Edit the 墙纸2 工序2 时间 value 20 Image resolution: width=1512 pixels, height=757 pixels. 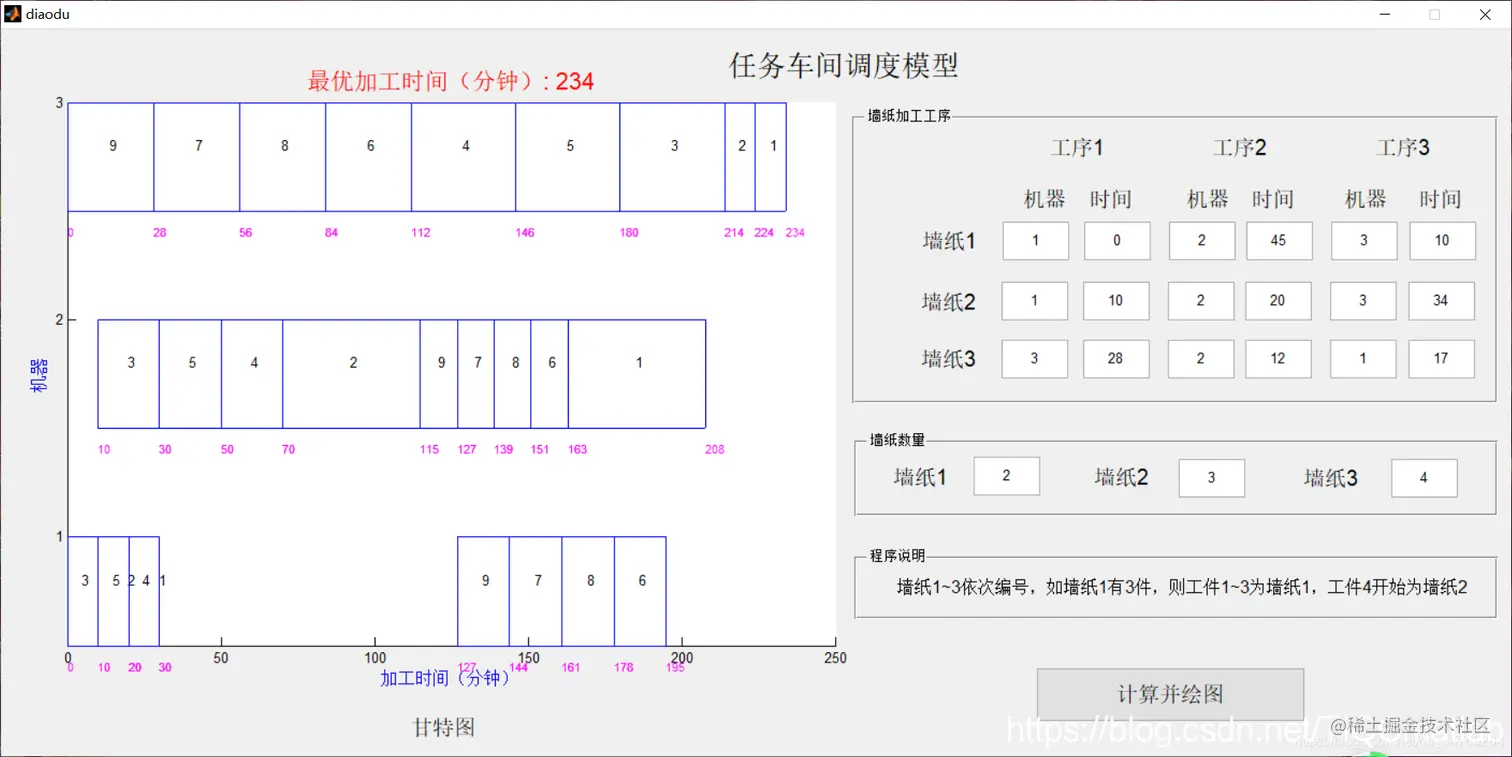point(1278,300)
